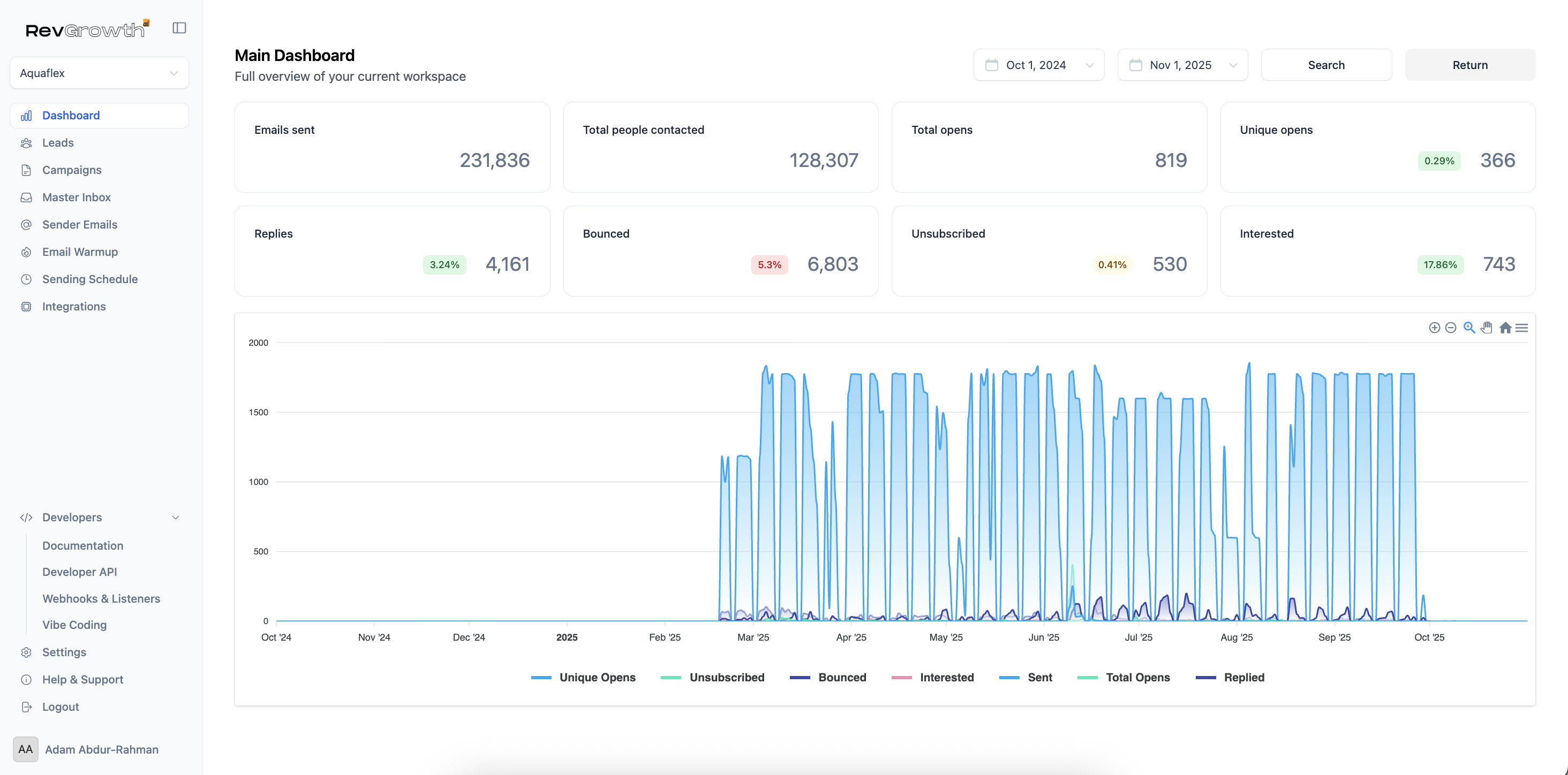The image size is (1568, 775).
Task: Click the Sending Schedule clock icon
Action: click(x=26, y=280)
